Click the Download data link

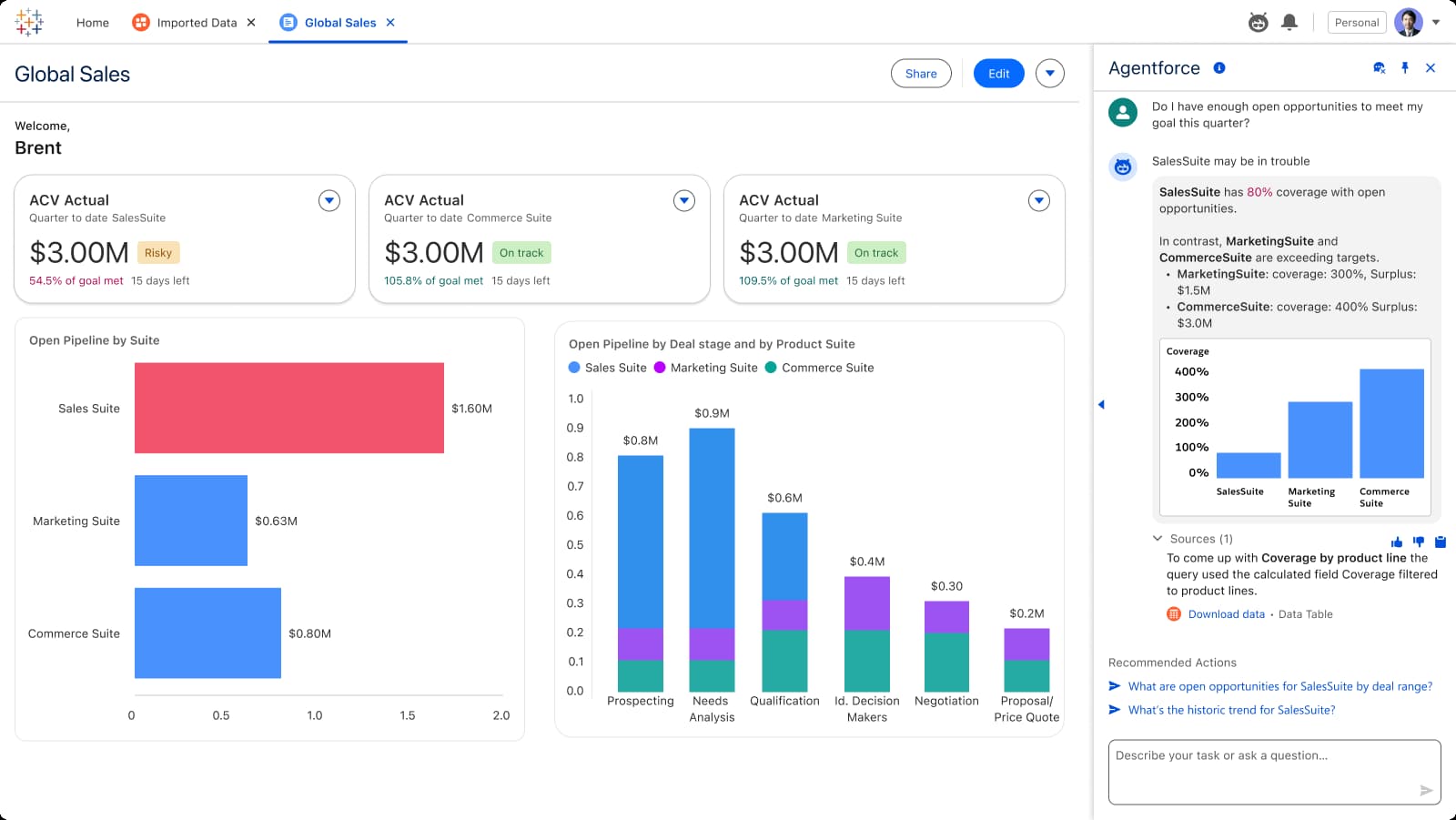pos(1227,614)
